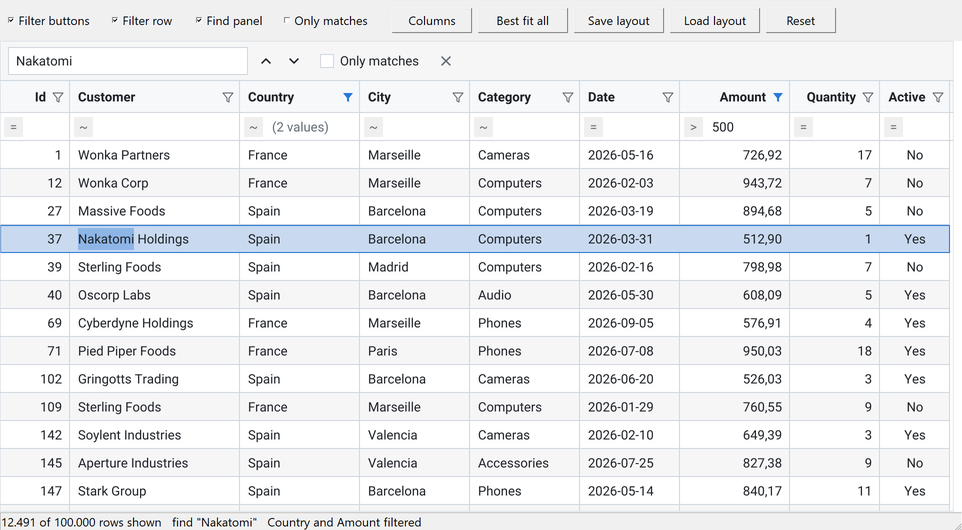The height and width of the screenshot is (530, 962).
Task: Click the Paris city cell
Action: point(415,351)
